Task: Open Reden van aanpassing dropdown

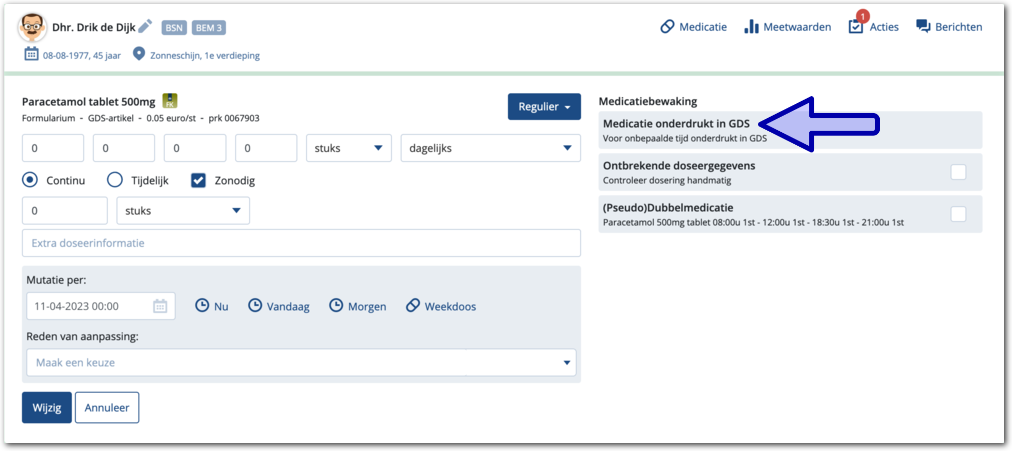Action: pyautogui.click(x=300, y=362)
